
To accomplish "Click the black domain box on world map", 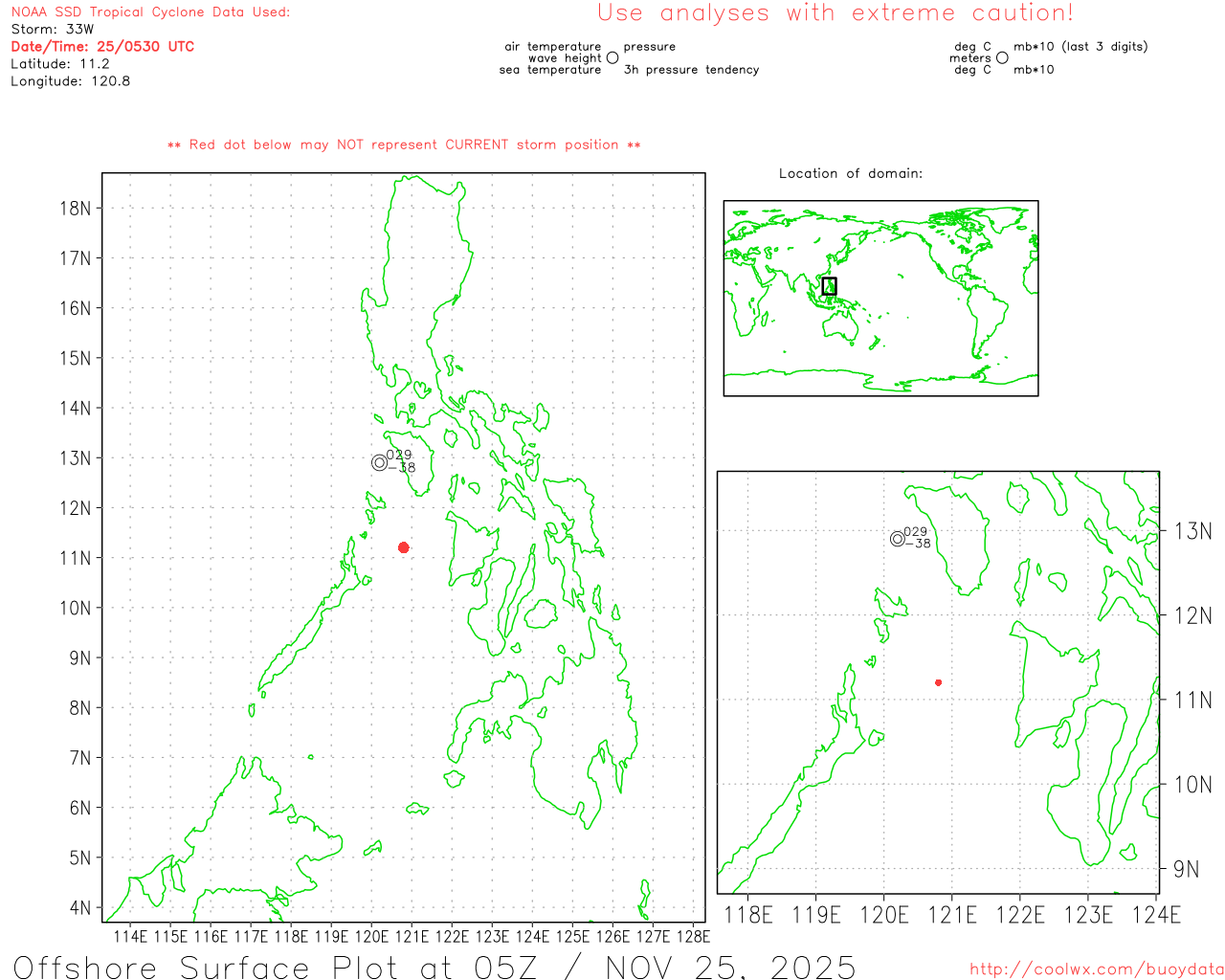I will coord(829,286).
